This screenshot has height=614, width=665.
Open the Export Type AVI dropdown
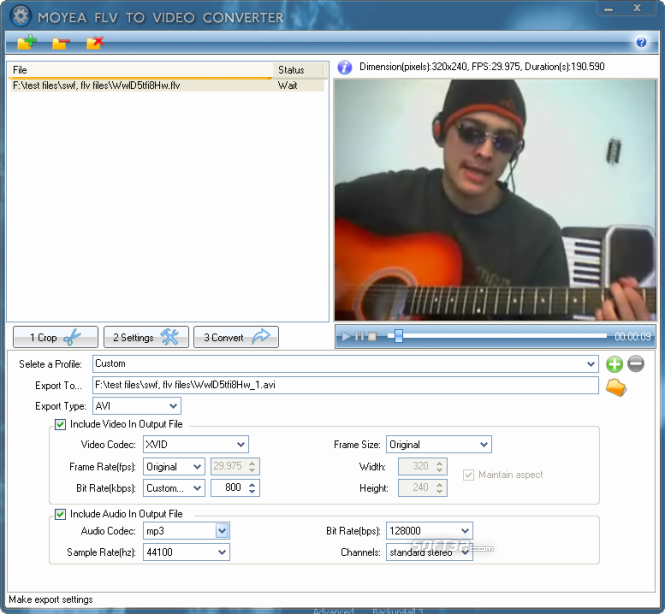point(137,406)
